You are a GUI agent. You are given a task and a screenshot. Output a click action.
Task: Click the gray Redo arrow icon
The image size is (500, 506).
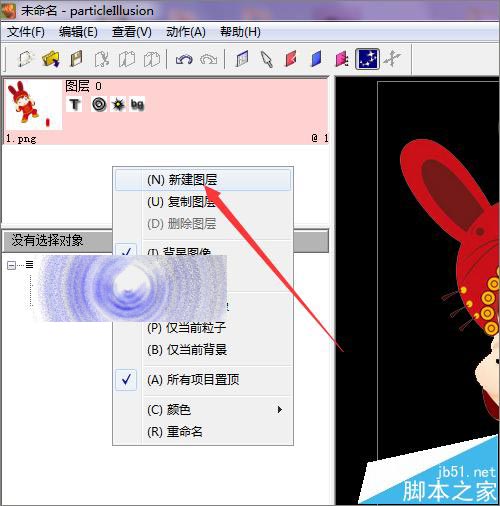point(209,60)
